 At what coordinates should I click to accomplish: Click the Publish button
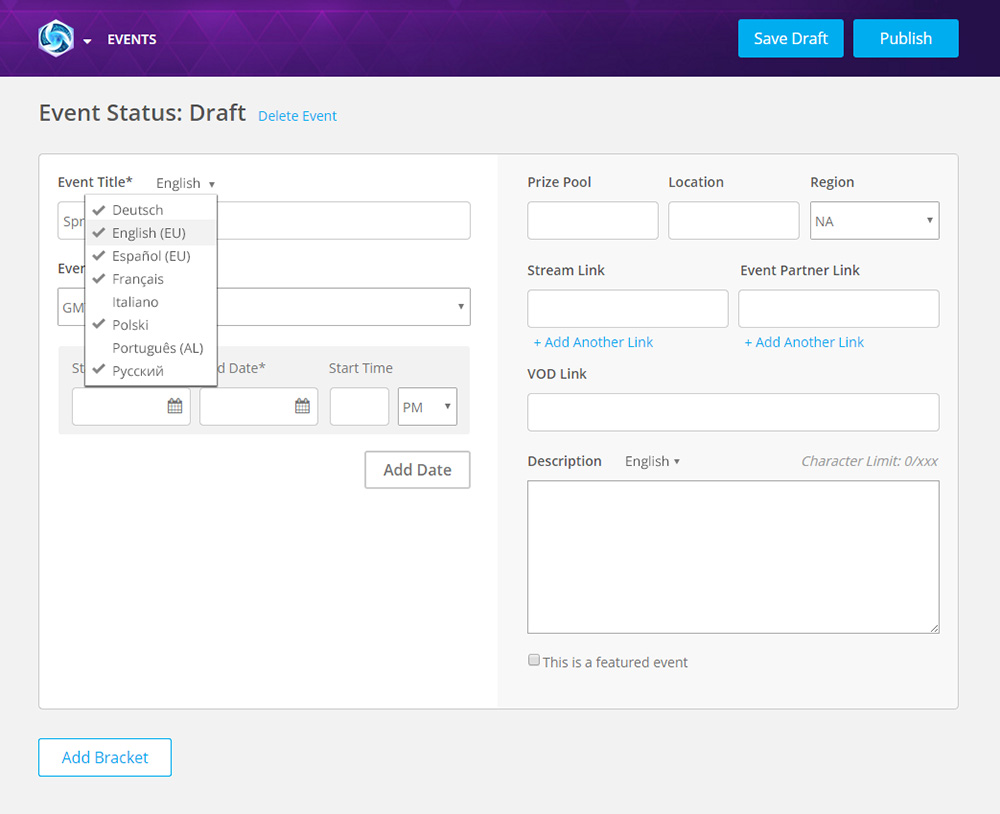coord(905,38)
